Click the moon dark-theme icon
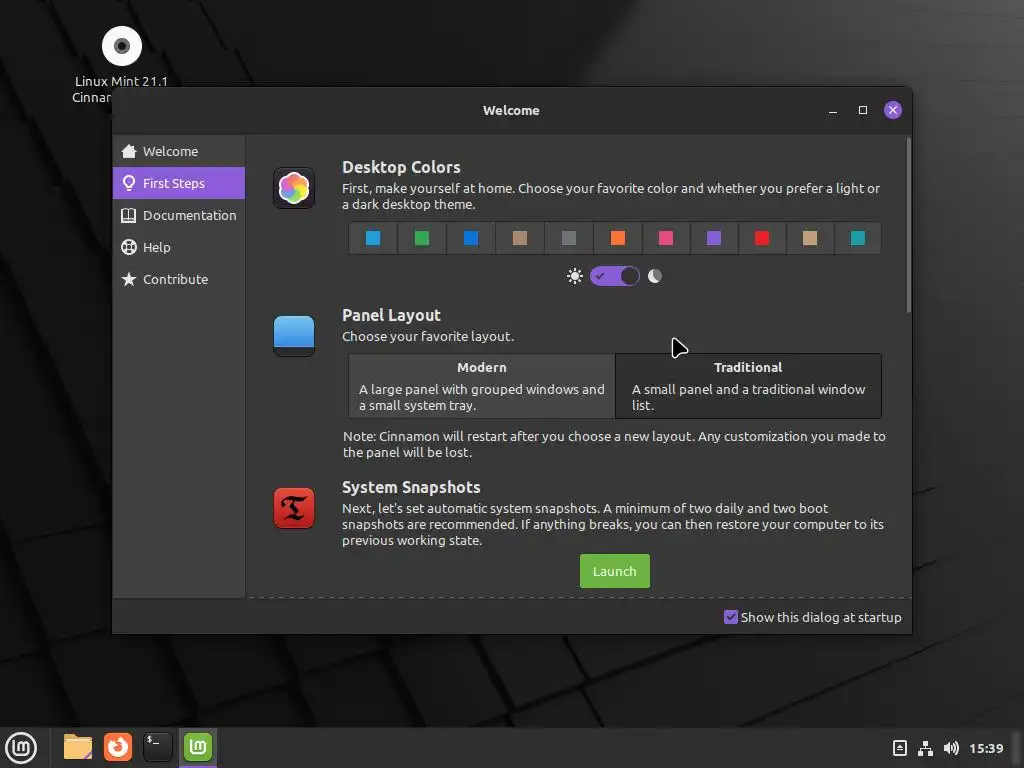This screenshot has width=1024, height=768. (x=655, y=276)
